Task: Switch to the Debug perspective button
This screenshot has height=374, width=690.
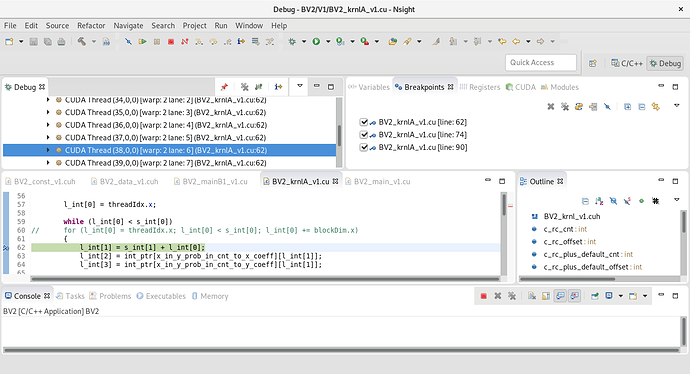Action: coord(665,63)
